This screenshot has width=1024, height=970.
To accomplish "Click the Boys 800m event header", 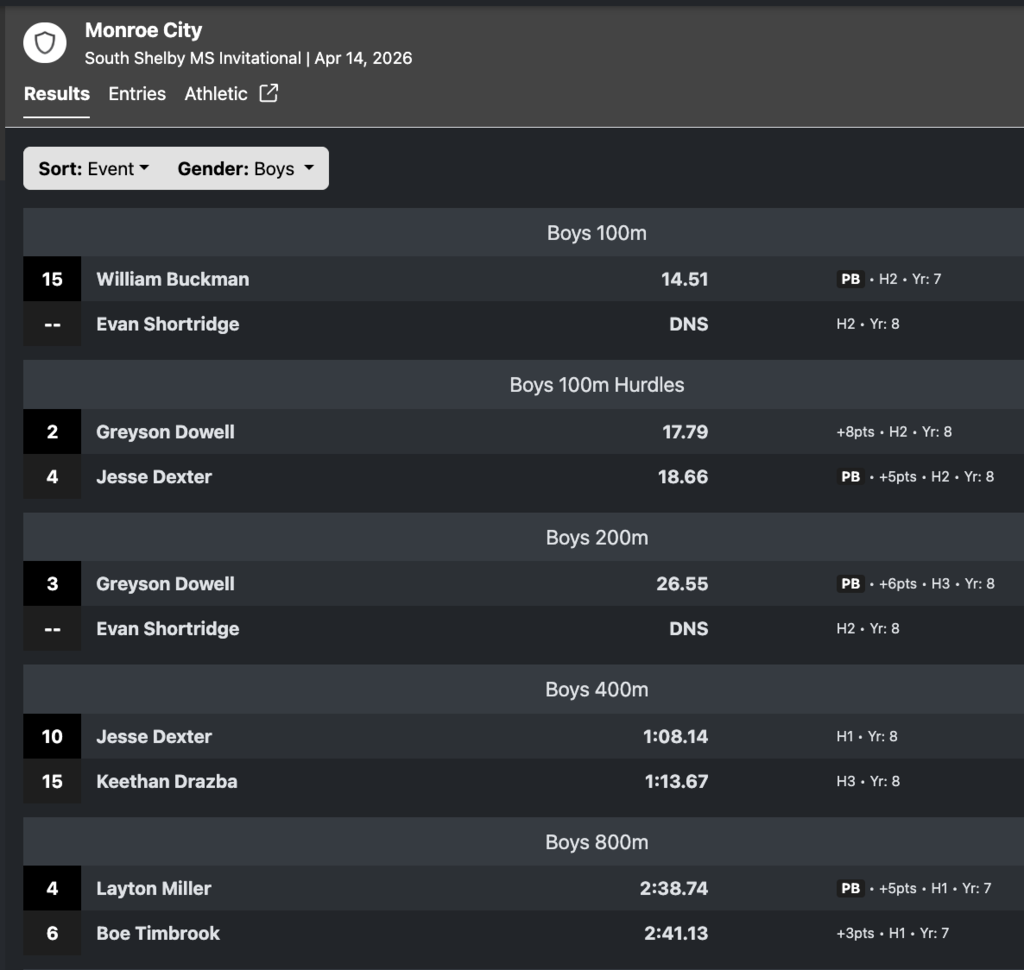I will 596,842.
